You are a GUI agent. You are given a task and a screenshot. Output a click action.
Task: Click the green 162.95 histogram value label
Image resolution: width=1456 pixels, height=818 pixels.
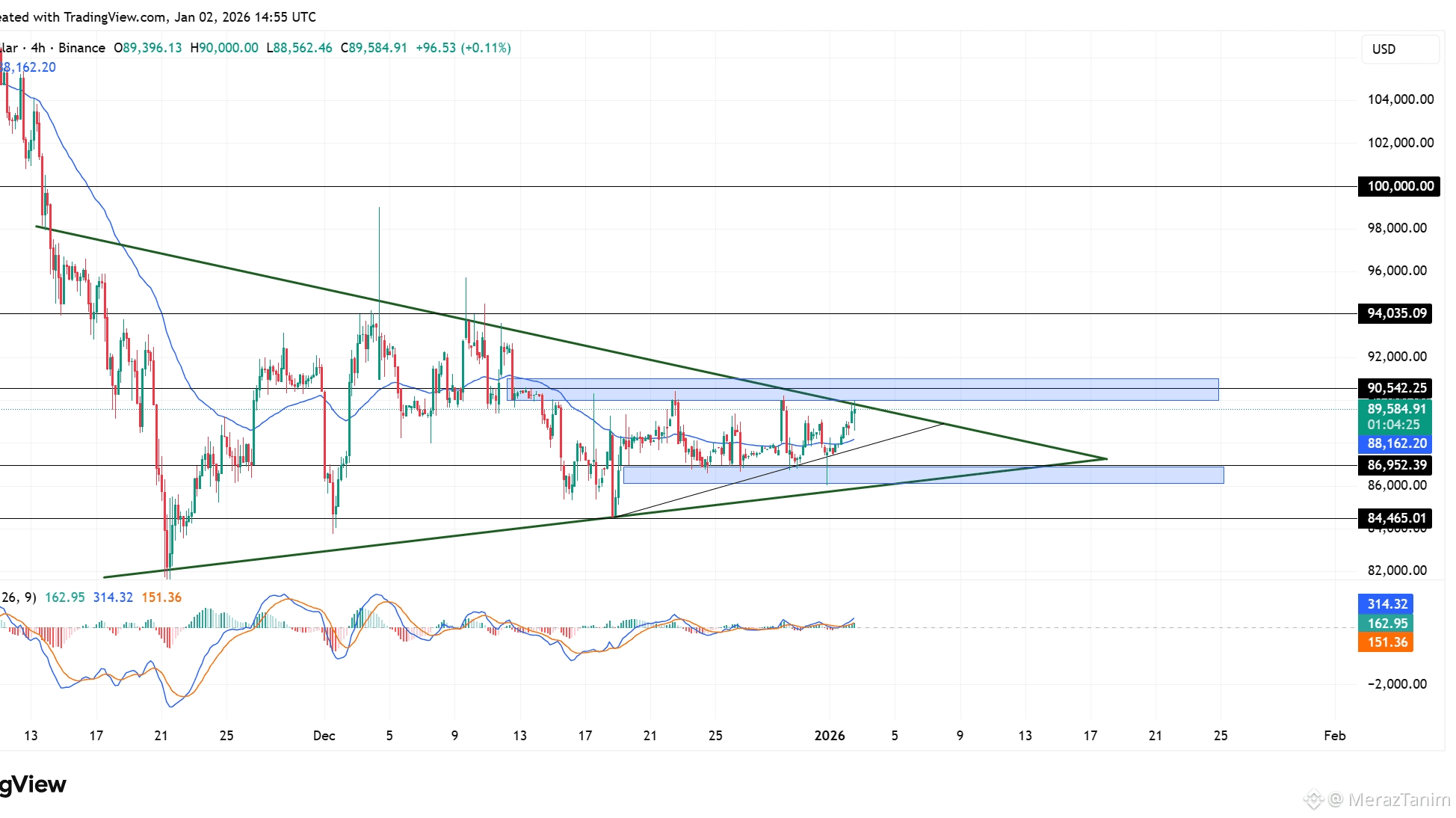point(1386,624)
